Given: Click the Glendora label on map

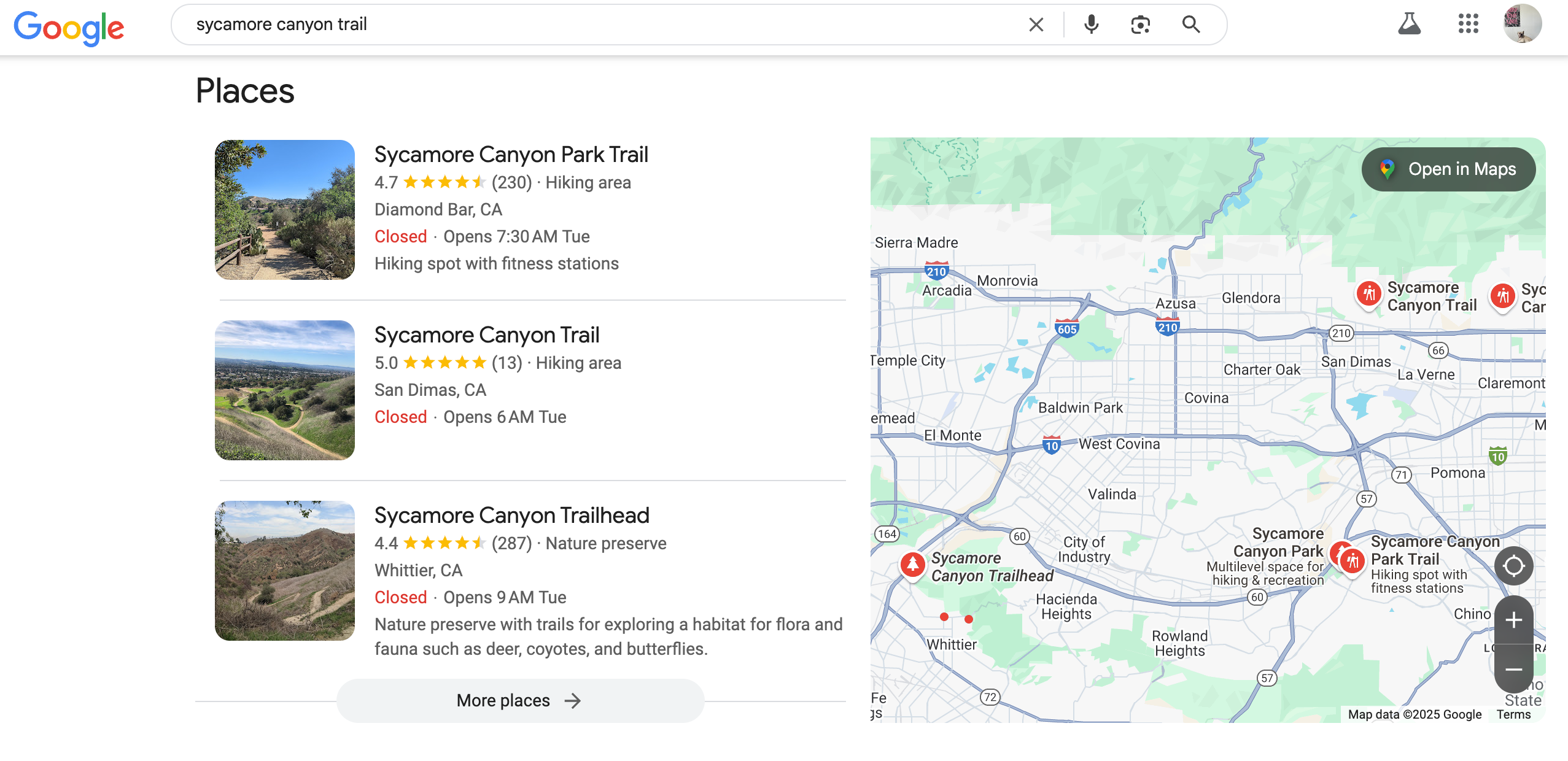Looking at the screenshot, I should pyautogui.click(x=1251, y=298).
